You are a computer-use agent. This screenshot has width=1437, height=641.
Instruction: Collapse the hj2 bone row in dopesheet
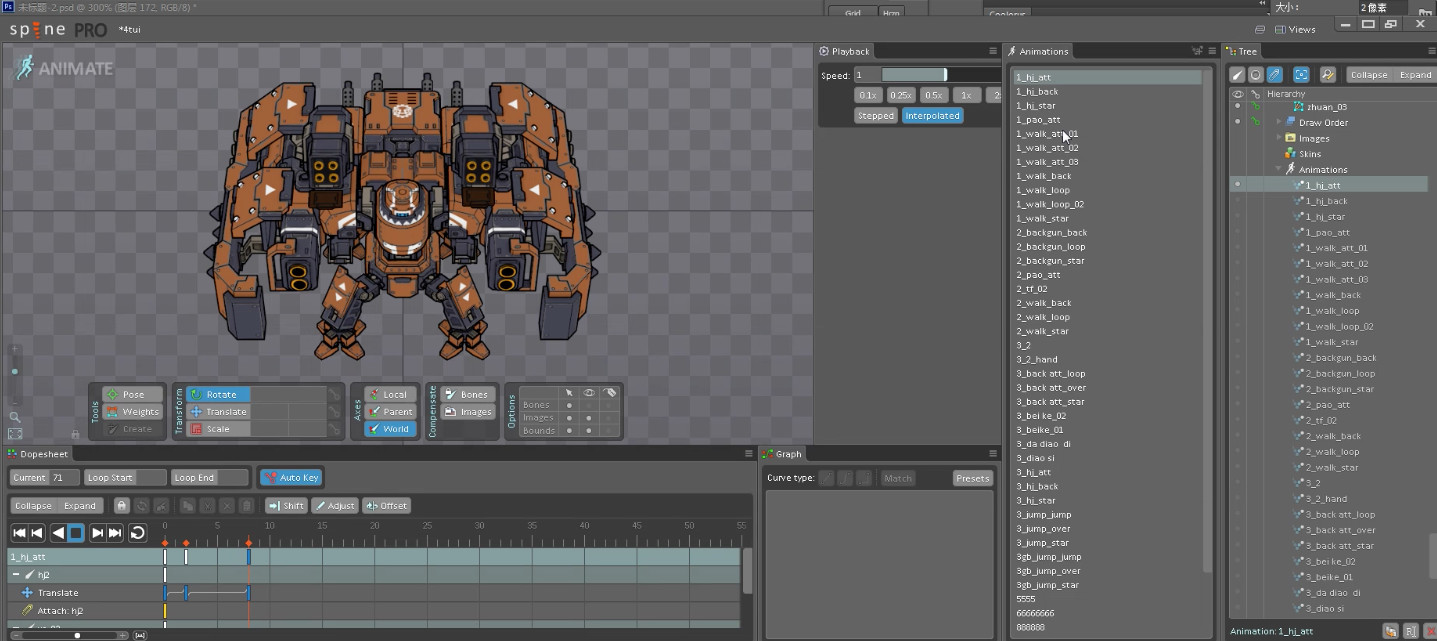(16, 575)
